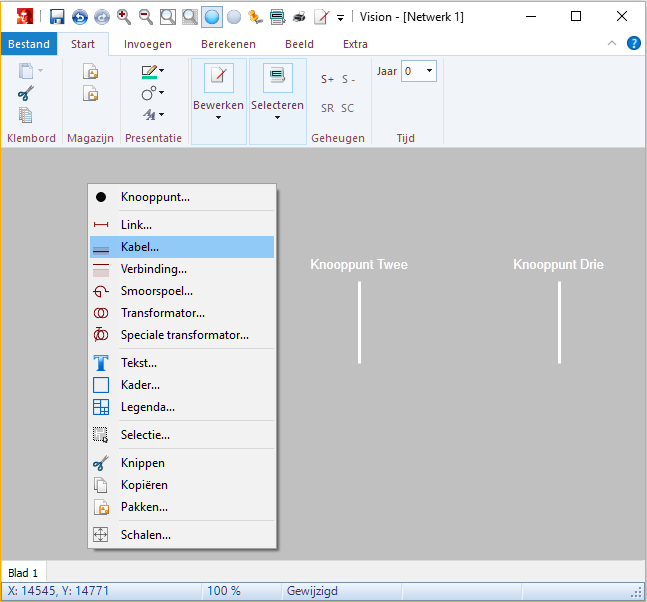The width and height of the screenshot is (647, 602).
Task: Collapse the ribbon using the chevron arrow
Action: click(612, 44)
